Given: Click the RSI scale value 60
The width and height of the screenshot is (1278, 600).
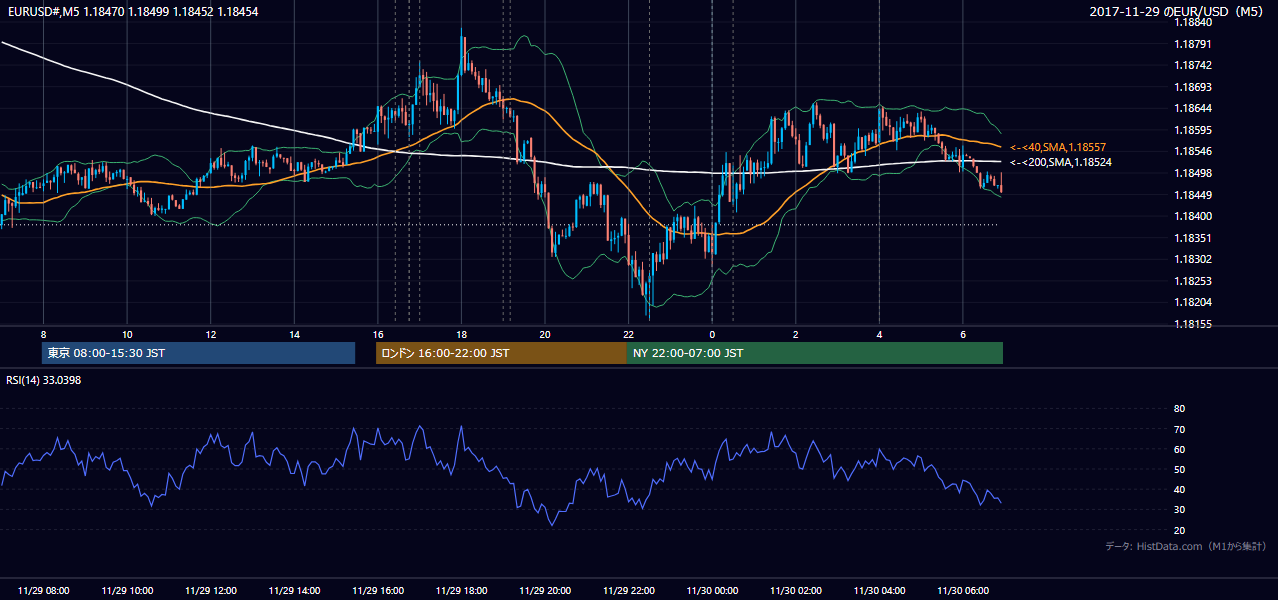Looking at the screenshot, I should [1179, 449].
